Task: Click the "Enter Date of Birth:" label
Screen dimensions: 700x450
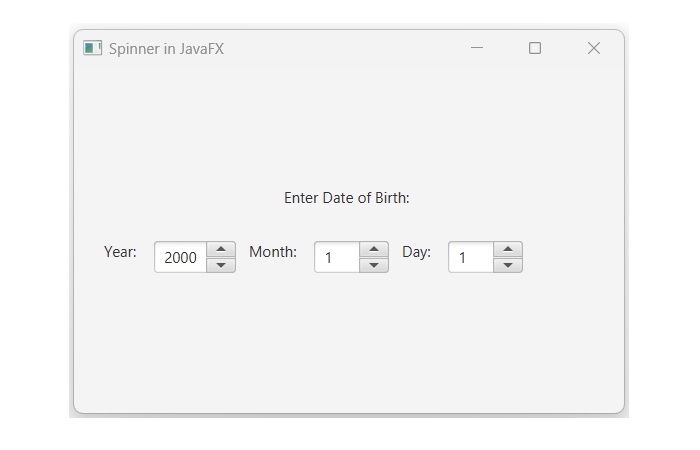Action: pos(346,198)
